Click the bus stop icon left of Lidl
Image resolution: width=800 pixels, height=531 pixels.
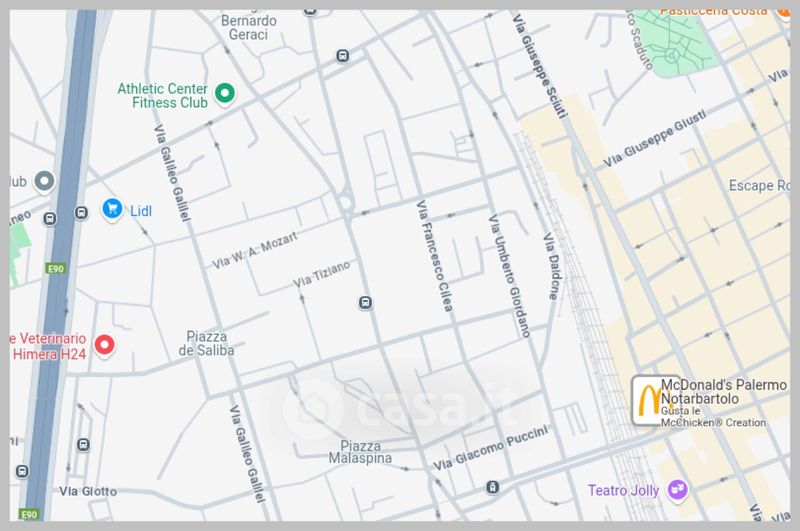click(x=81, y=213)
